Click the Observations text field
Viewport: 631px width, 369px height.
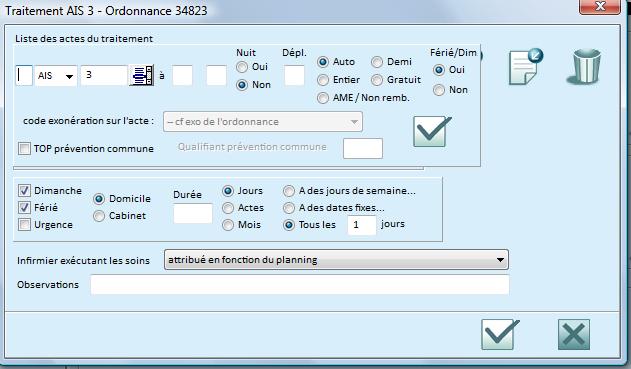click(x=300, y=285)
